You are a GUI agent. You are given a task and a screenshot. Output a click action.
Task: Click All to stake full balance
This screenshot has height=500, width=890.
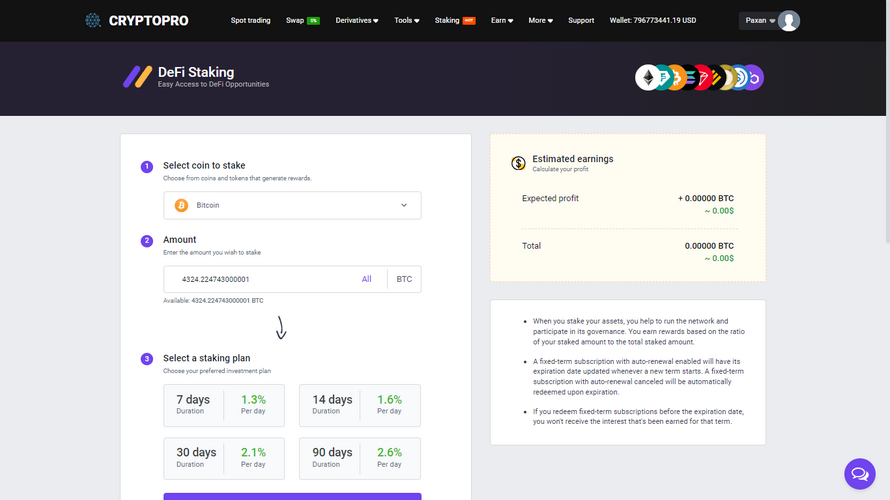coord(367,279)
